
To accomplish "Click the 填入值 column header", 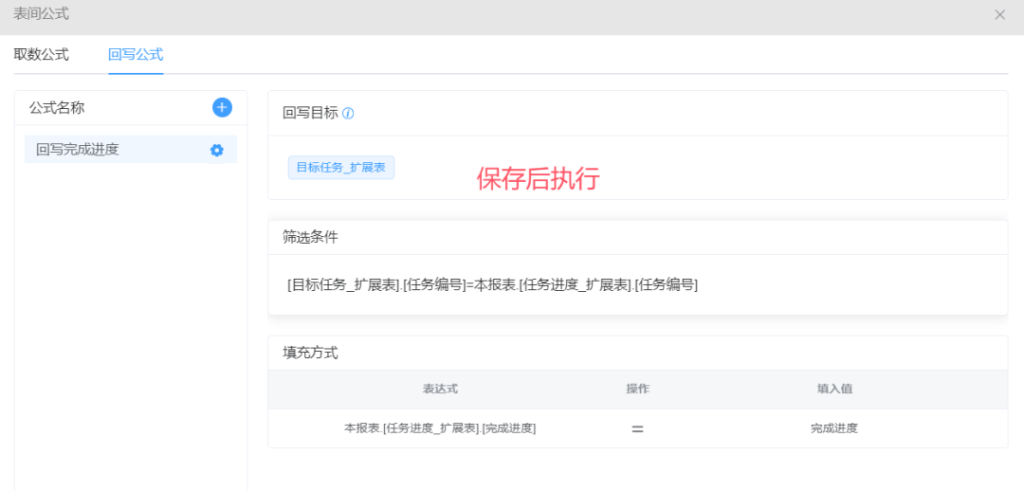I will (834, 388).
